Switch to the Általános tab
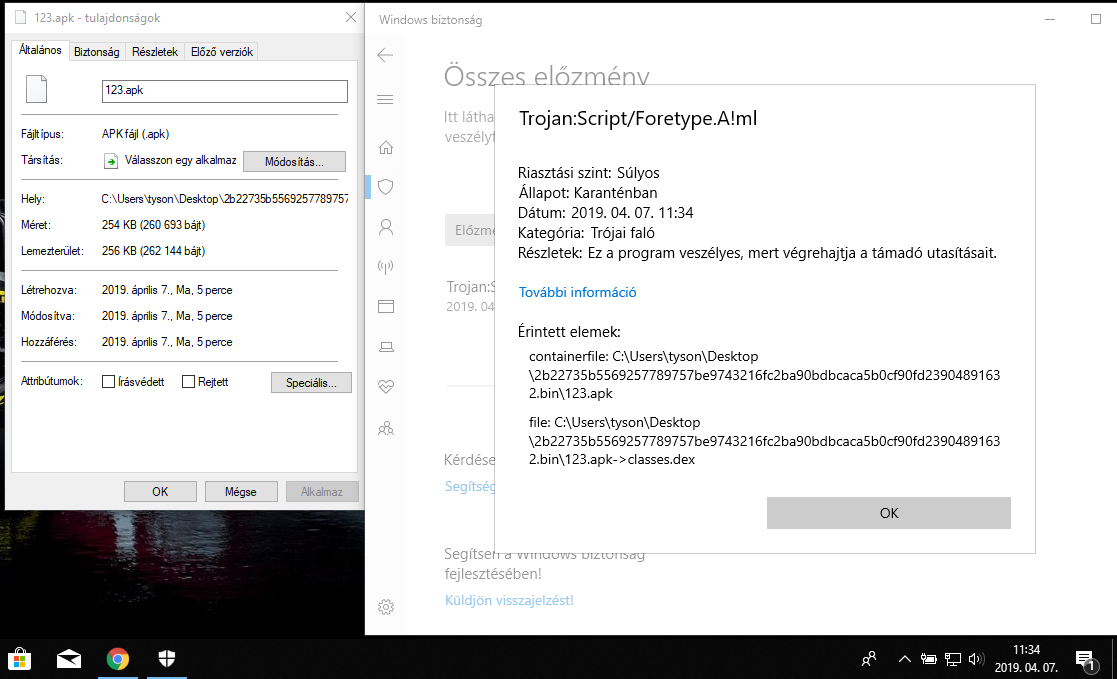Screen dimensions: 1117x679 click(40, 50)
